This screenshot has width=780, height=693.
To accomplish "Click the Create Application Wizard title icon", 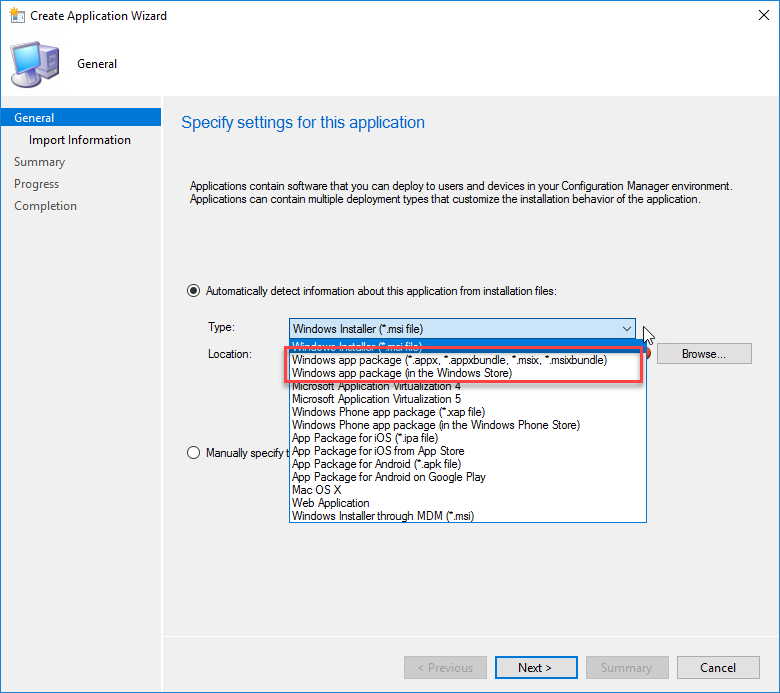I will [x=17, y=15].
